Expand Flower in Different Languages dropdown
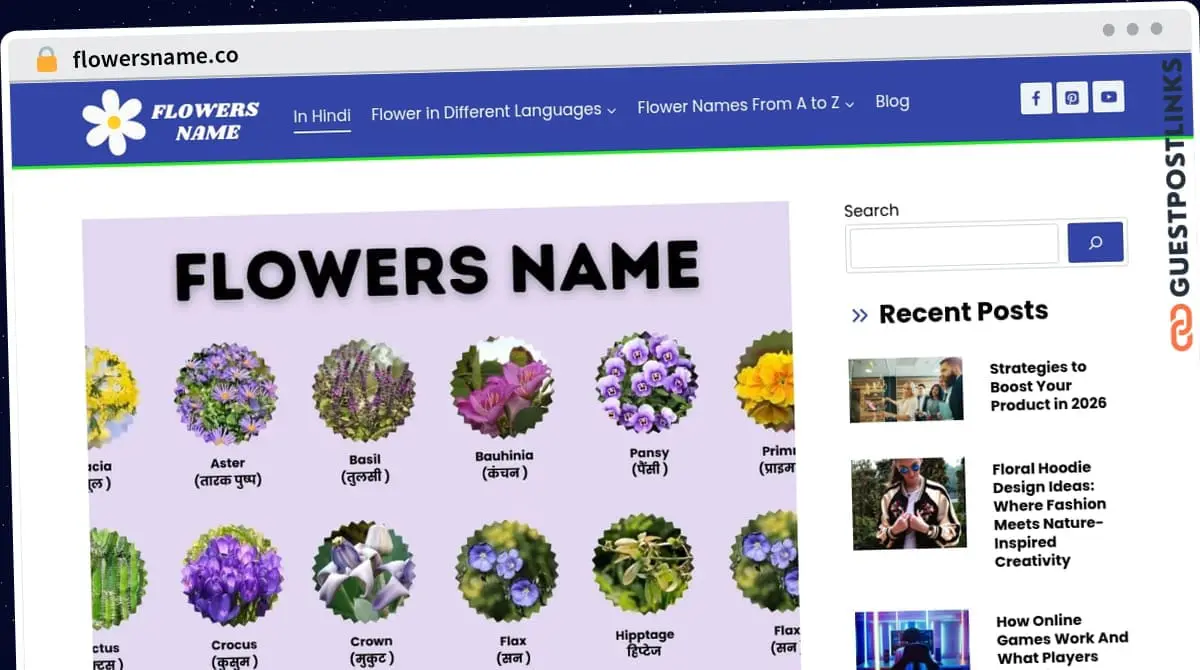1200x670 pixels. pos(493,111)
